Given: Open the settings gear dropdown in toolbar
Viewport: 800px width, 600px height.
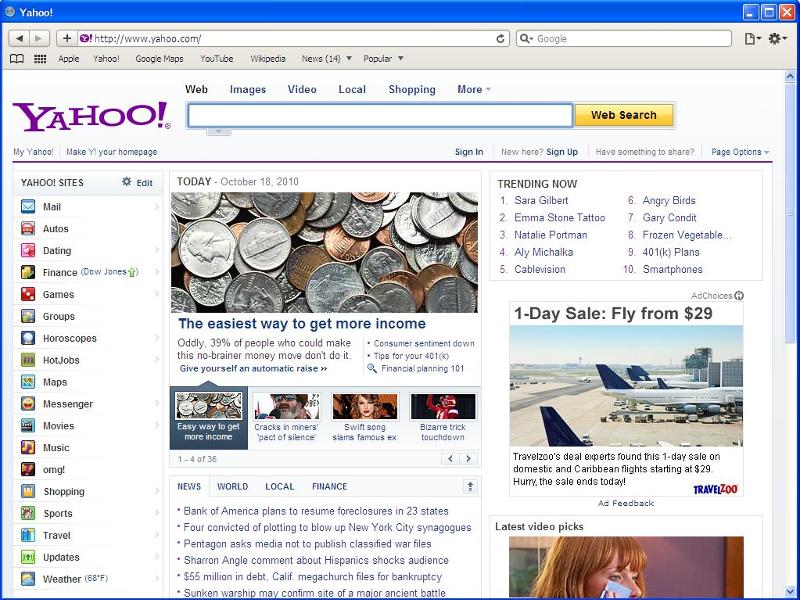Looking at the screenshot, I should tap(778, 39).
